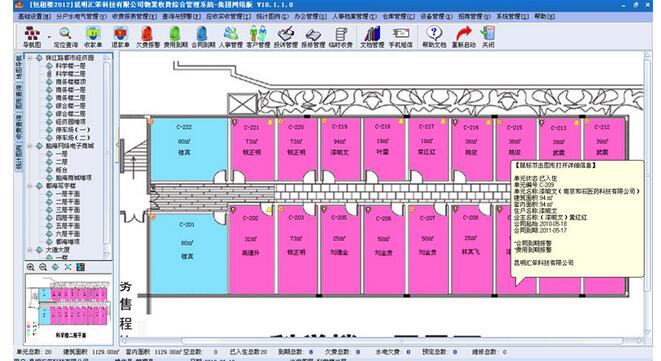Show 欠费报警 arrears alarm list
Viewport: 661px width, 361px height.
148,37
